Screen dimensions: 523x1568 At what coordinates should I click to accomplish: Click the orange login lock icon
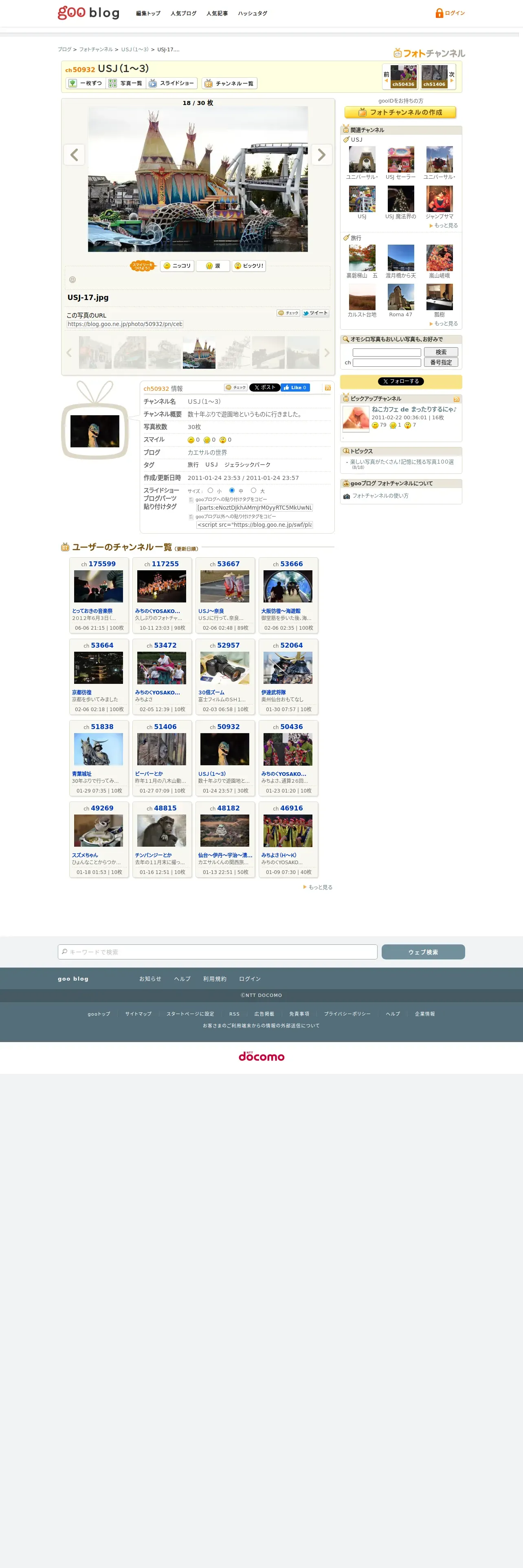(x=439, y=13)
